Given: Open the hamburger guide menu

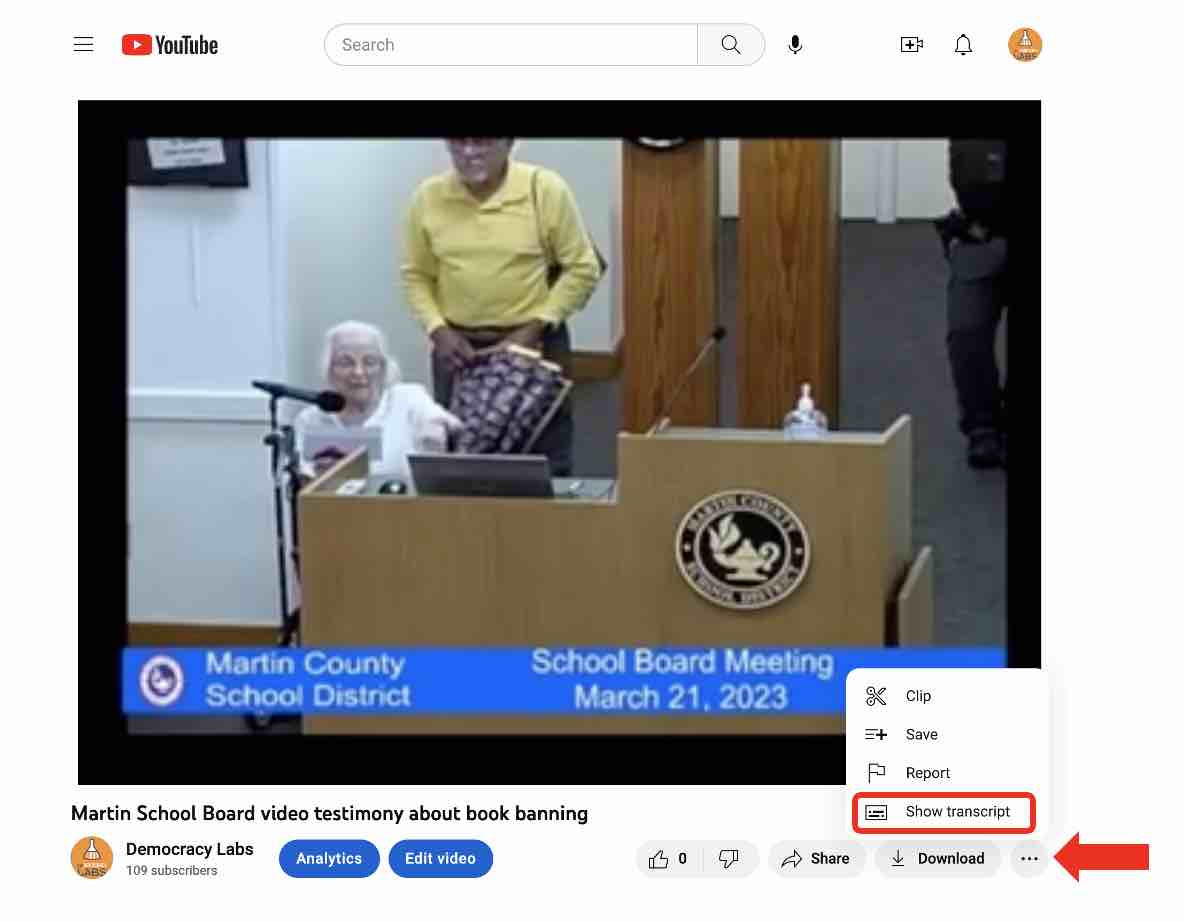Looking at the screenshot, I should point(84,45).
